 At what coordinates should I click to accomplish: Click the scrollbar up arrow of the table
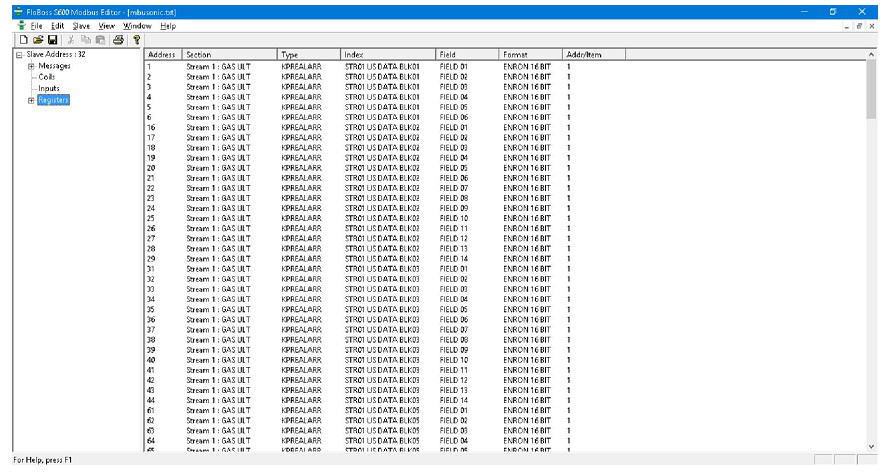click(871, 55)
